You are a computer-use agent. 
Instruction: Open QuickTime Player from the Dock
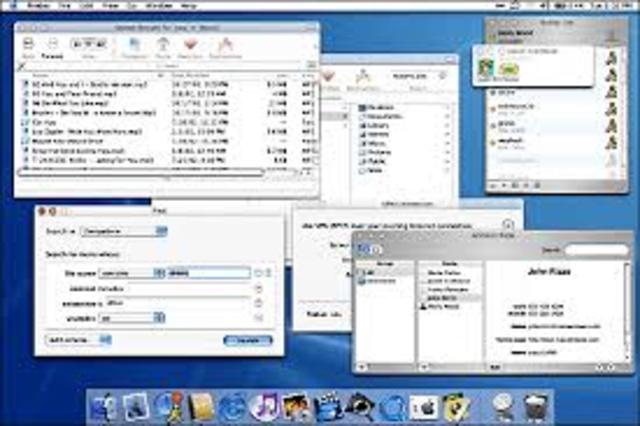[x=392, y=407]
